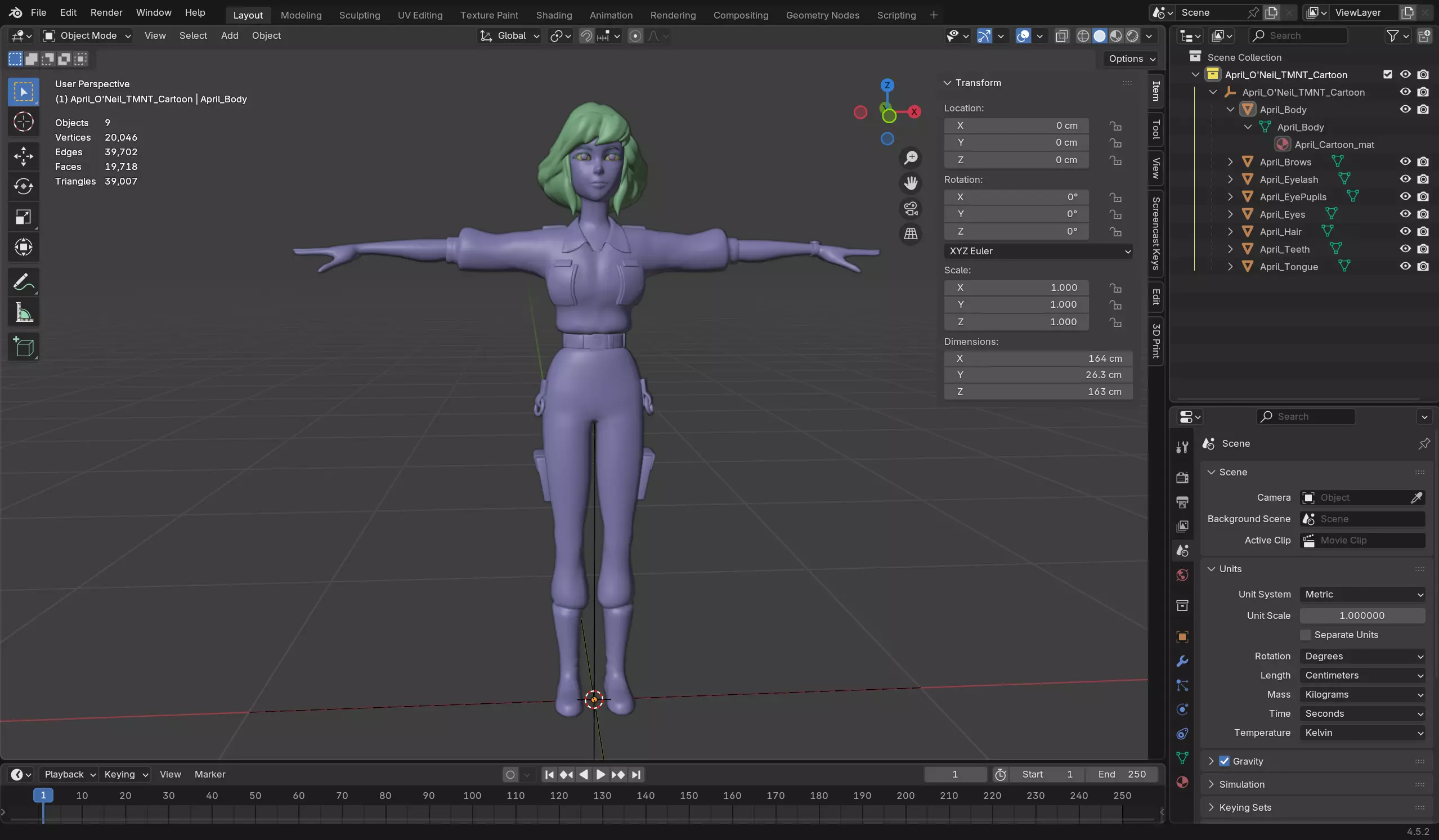Open the Unit System Metric dropdown

tap(1362, 595)
